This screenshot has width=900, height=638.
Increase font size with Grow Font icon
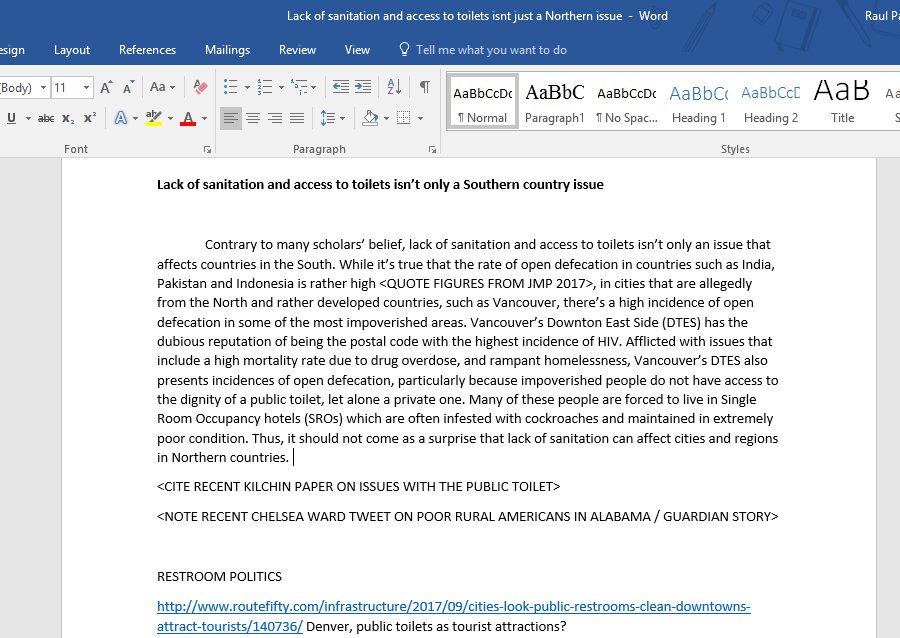pos(106,87)
